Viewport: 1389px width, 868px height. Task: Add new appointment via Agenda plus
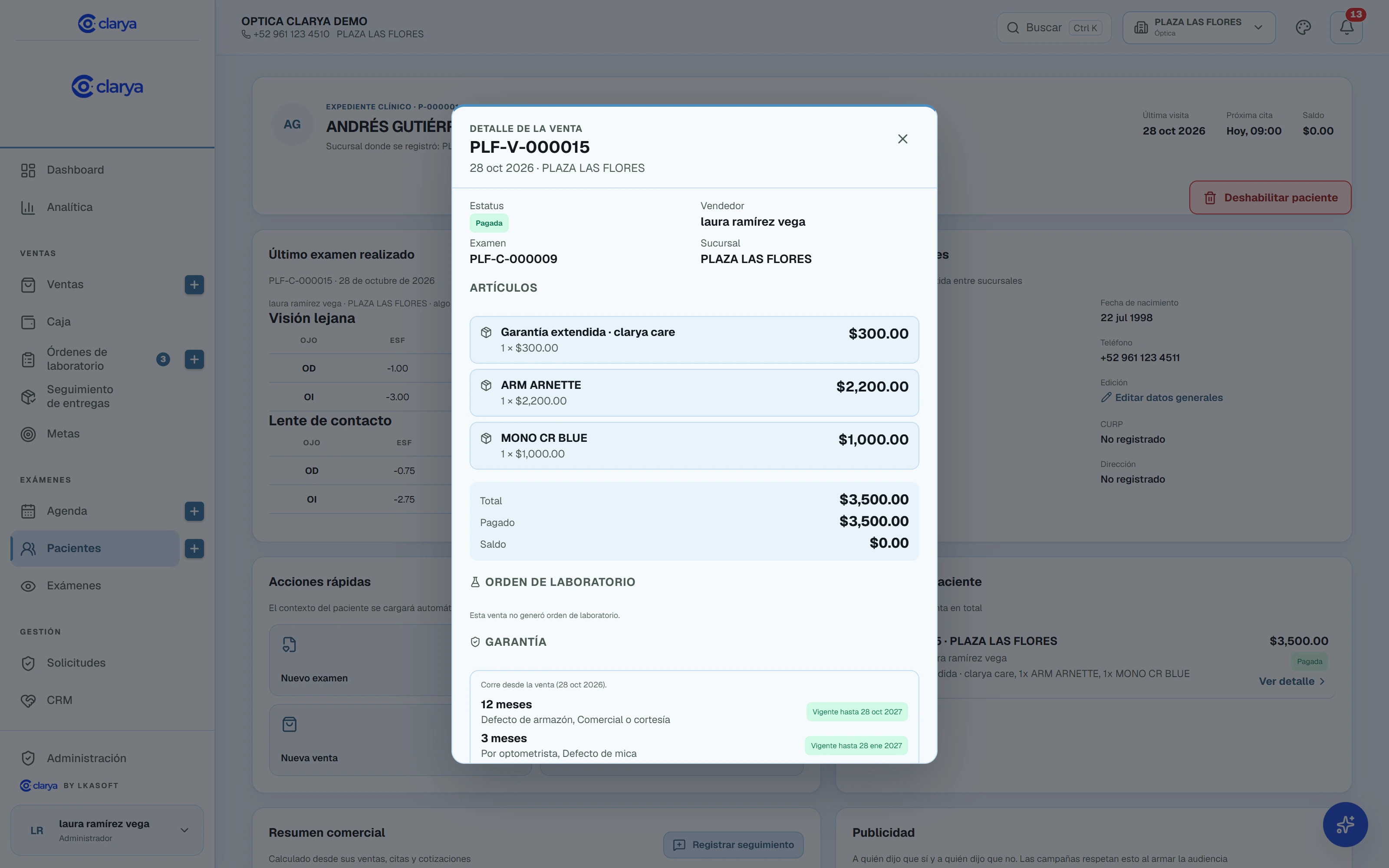pos(194,512)
